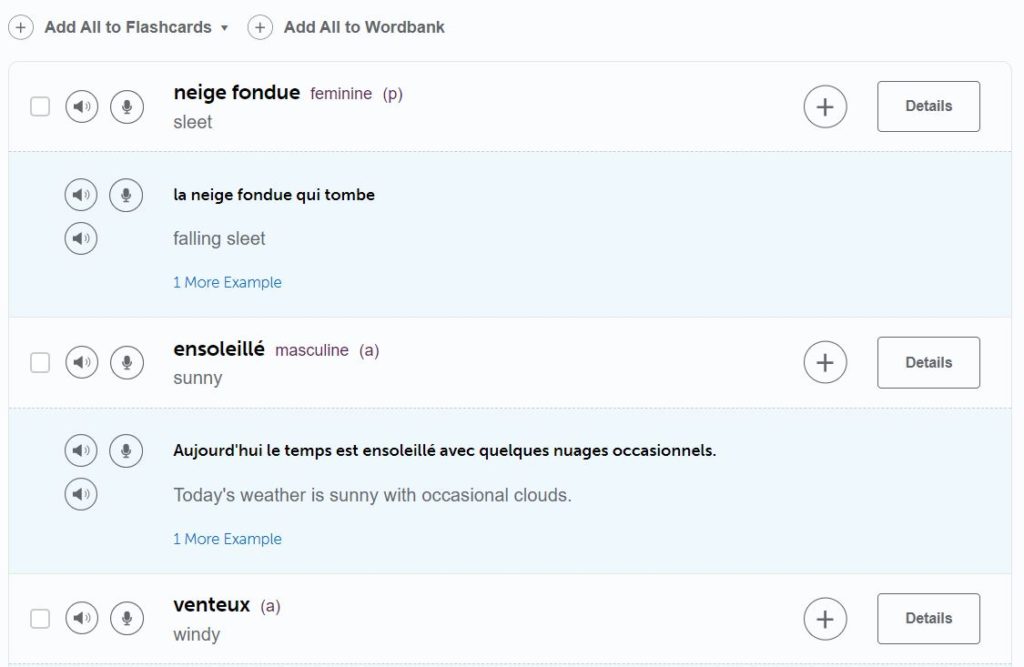Expand 1 More Example under Today's weather
The width and height of the screenshot is (1024, 667).
tap(227, 539)
